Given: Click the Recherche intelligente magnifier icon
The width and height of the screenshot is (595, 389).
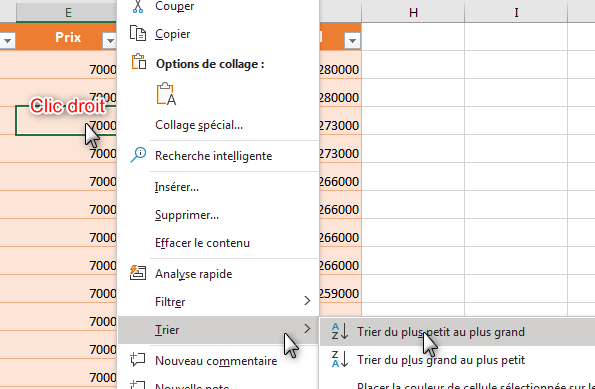Looking at the screenshot, I should click(138, 155).
